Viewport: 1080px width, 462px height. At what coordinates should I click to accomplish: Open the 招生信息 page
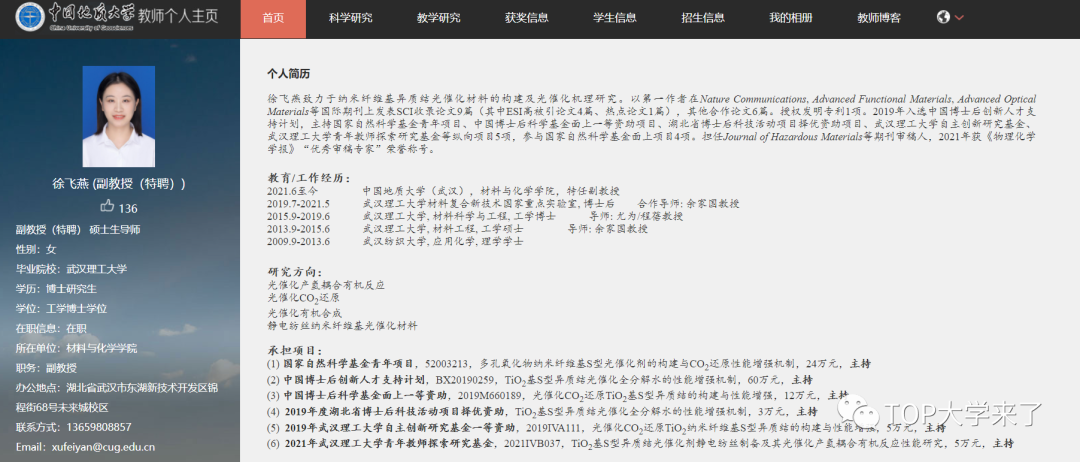tap(702, 18)
